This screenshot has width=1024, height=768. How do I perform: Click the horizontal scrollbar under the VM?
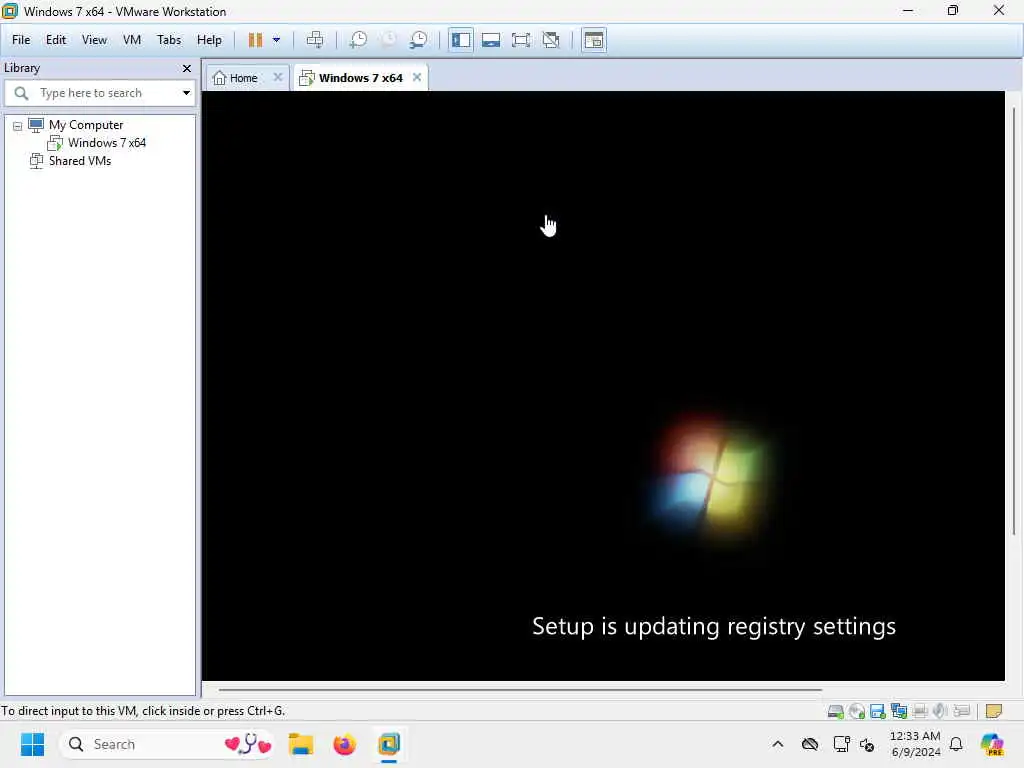pos(520,689)
